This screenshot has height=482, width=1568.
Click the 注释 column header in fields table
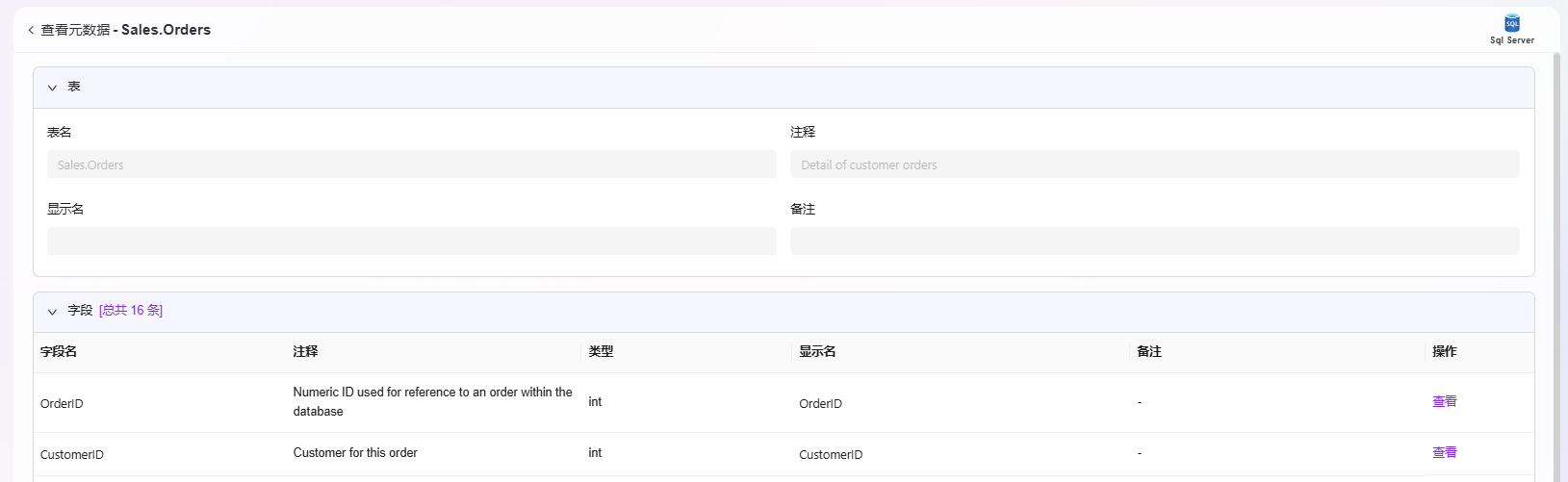pyautogui.click(x=305, y=352)
